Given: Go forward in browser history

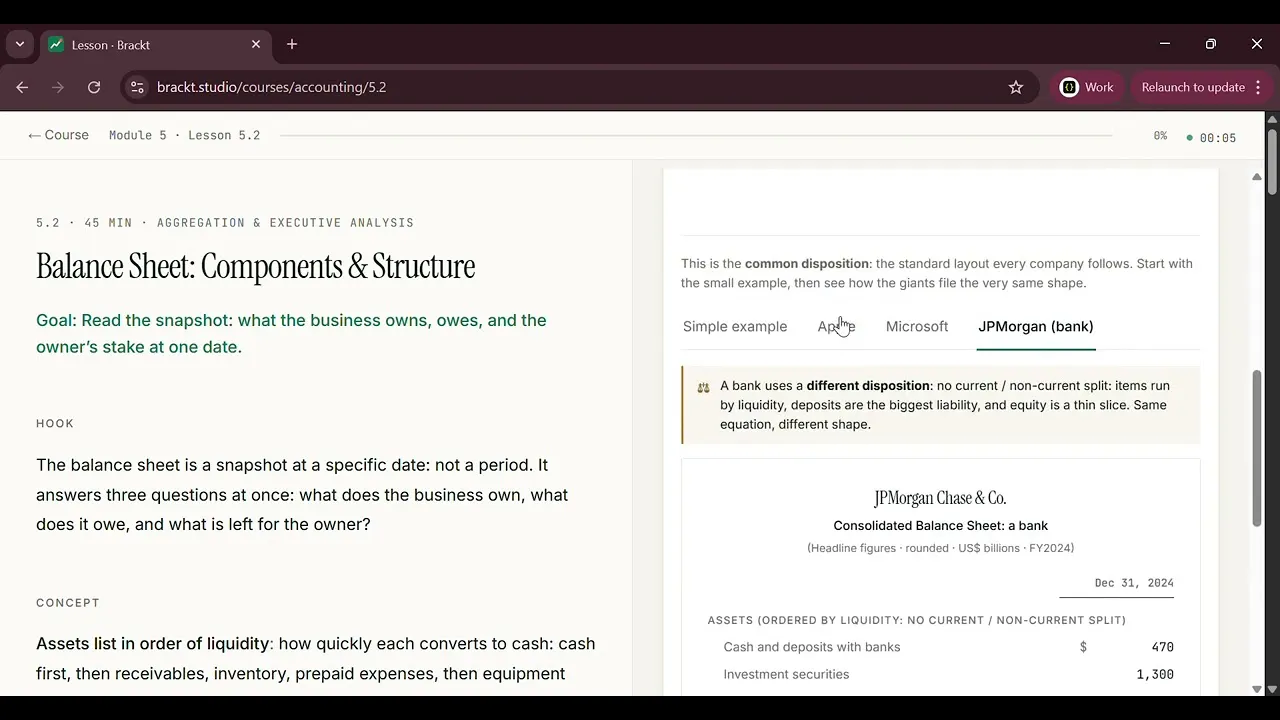Looking at the screenshot, I should (x=58, y=87).
